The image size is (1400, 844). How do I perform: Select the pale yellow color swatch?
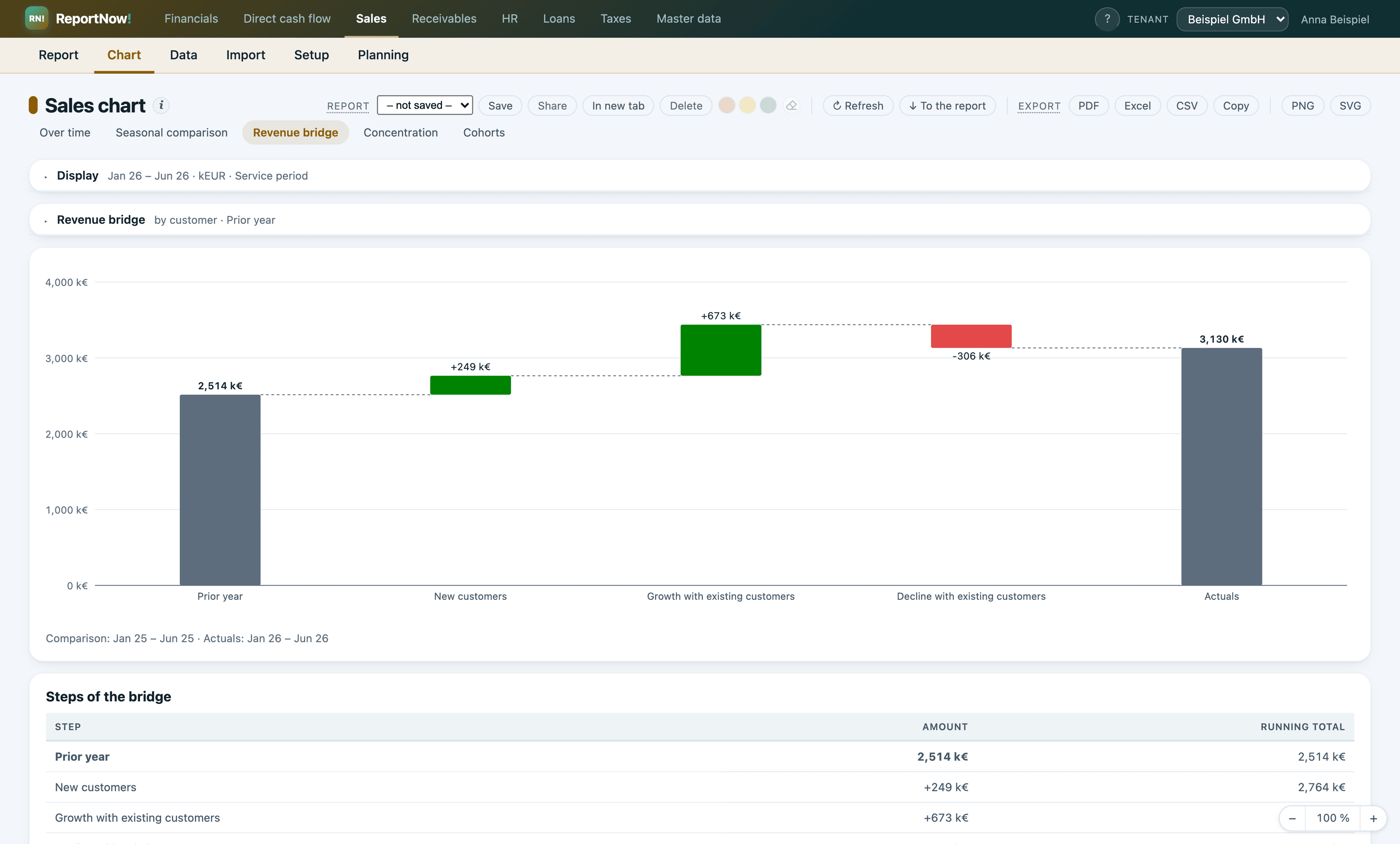(x=747, y=105)
